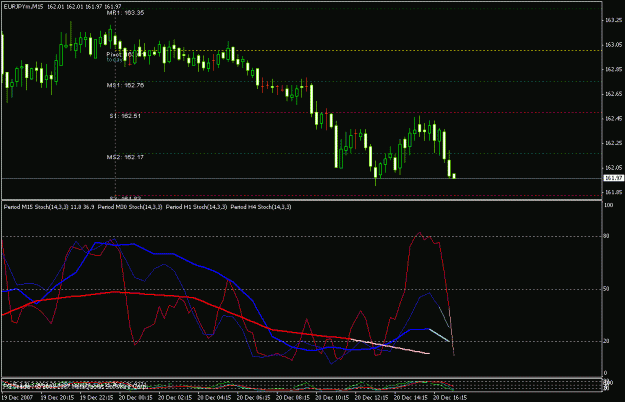Click the 20 Dec 12:15 time label
This screenshot has height=402, width=625.
click(x=371, y=398)
